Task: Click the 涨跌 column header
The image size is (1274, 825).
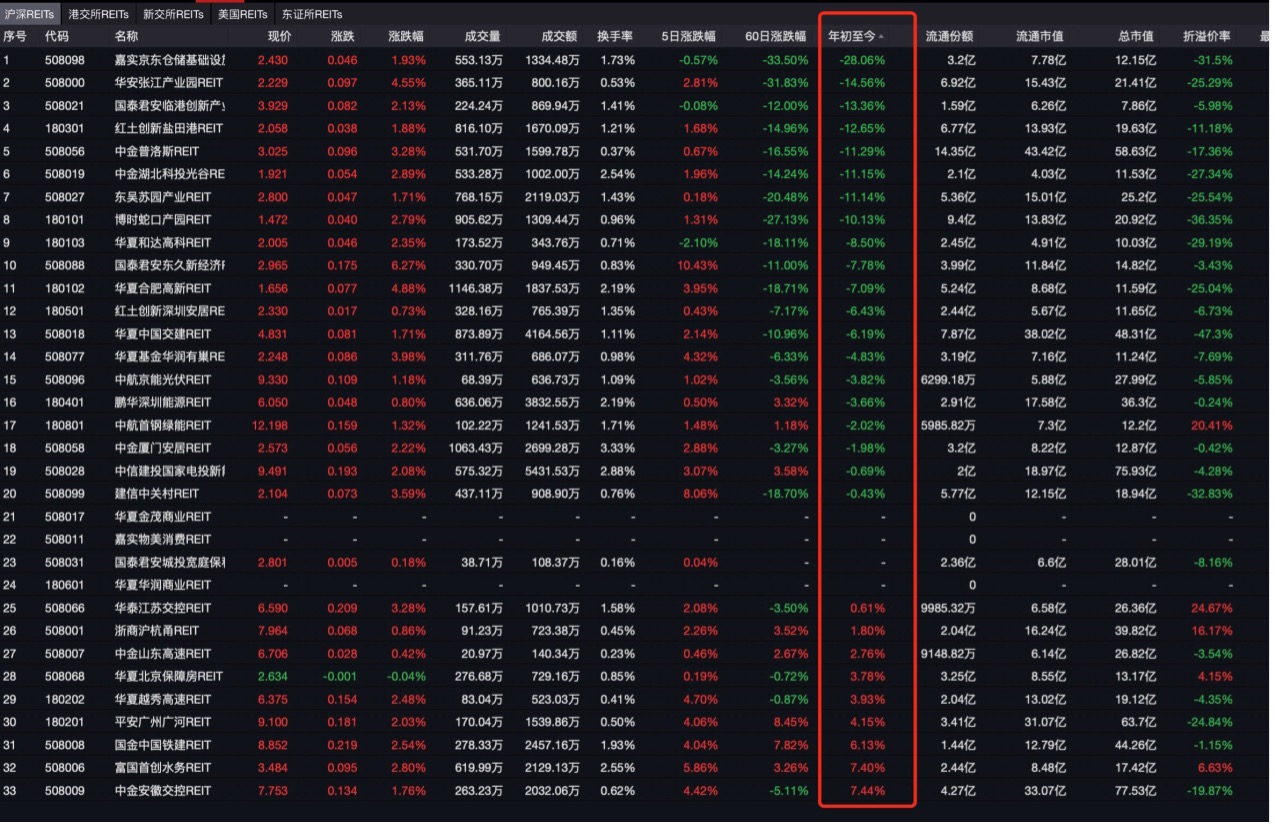Action: [342, 36]
